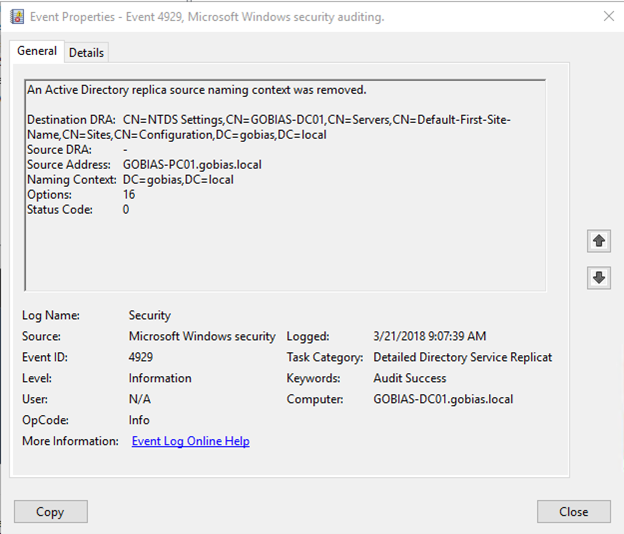Select the General tab
Image resolution: width=624 pixels, height=534 pixels.
coord(37,51)
